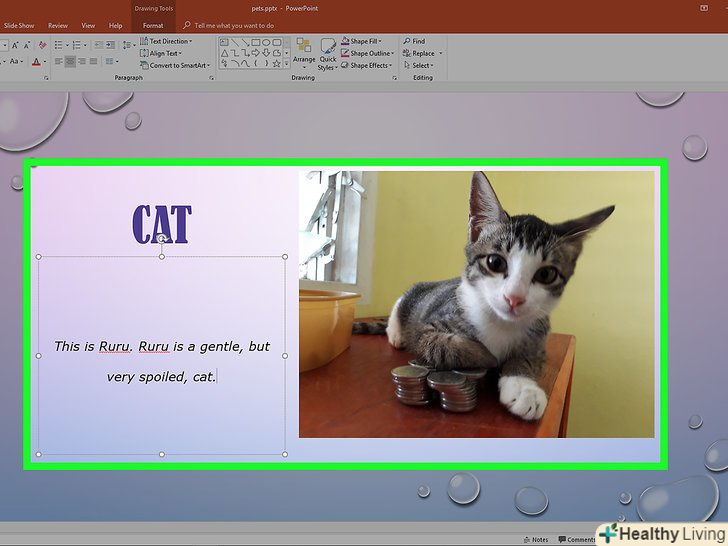This screenshot has height=546, width=728.
Task: Toggle the Notes pane in status bar
Action: click(536, 539)
